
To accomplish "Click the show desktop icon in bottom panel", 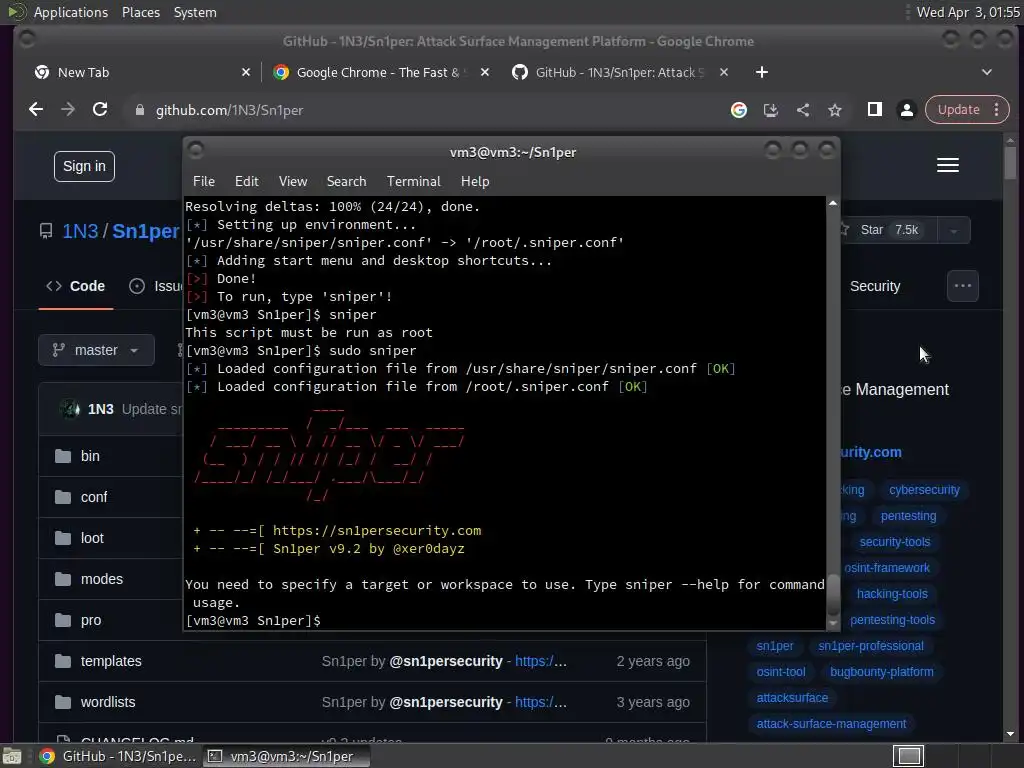I will tap(12, 756).
